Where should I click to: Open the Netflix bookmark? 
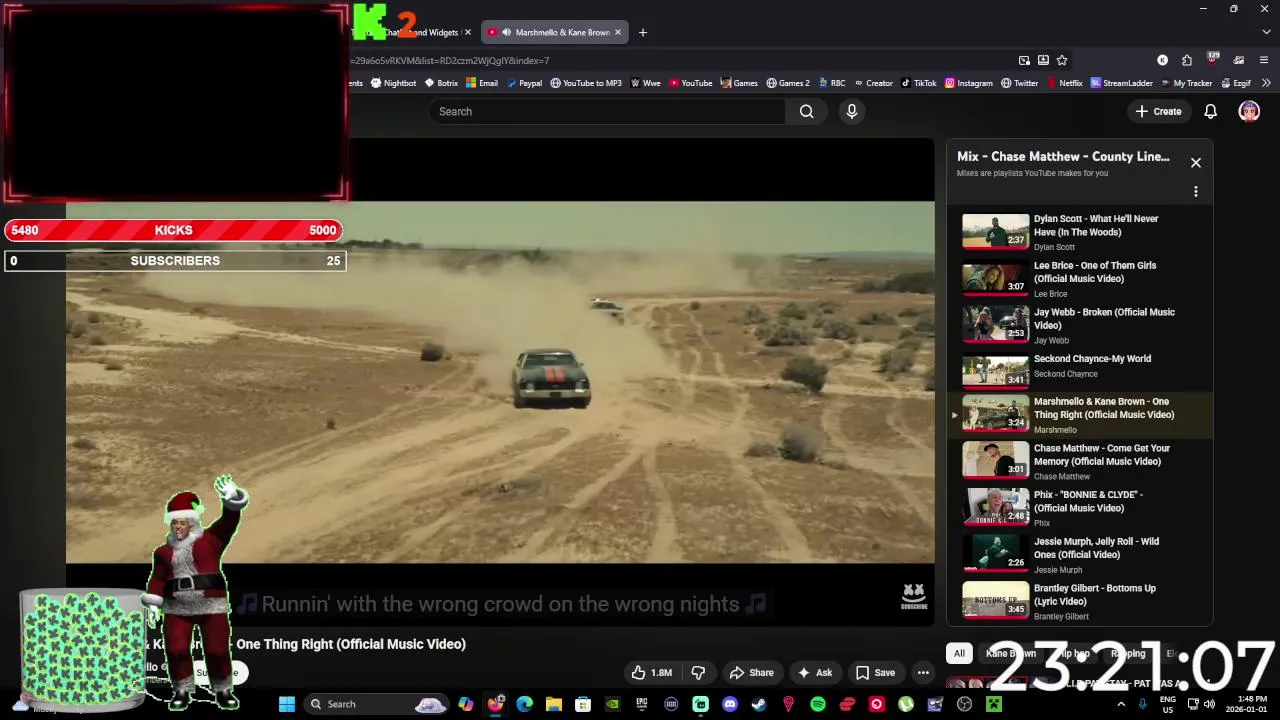pos(1064,83)
